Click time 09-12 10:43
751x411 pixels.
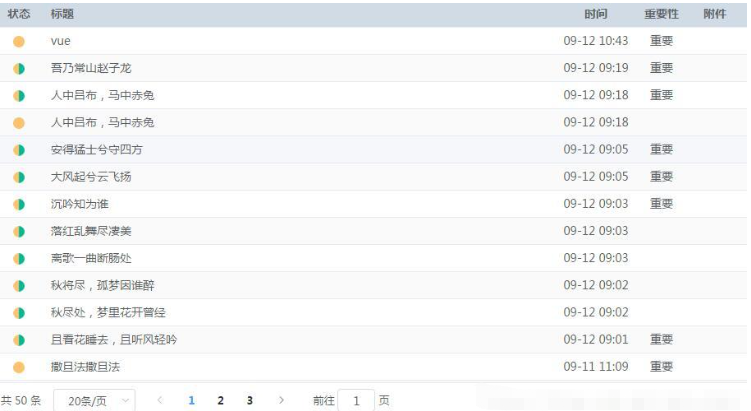[x=595, y=41]
